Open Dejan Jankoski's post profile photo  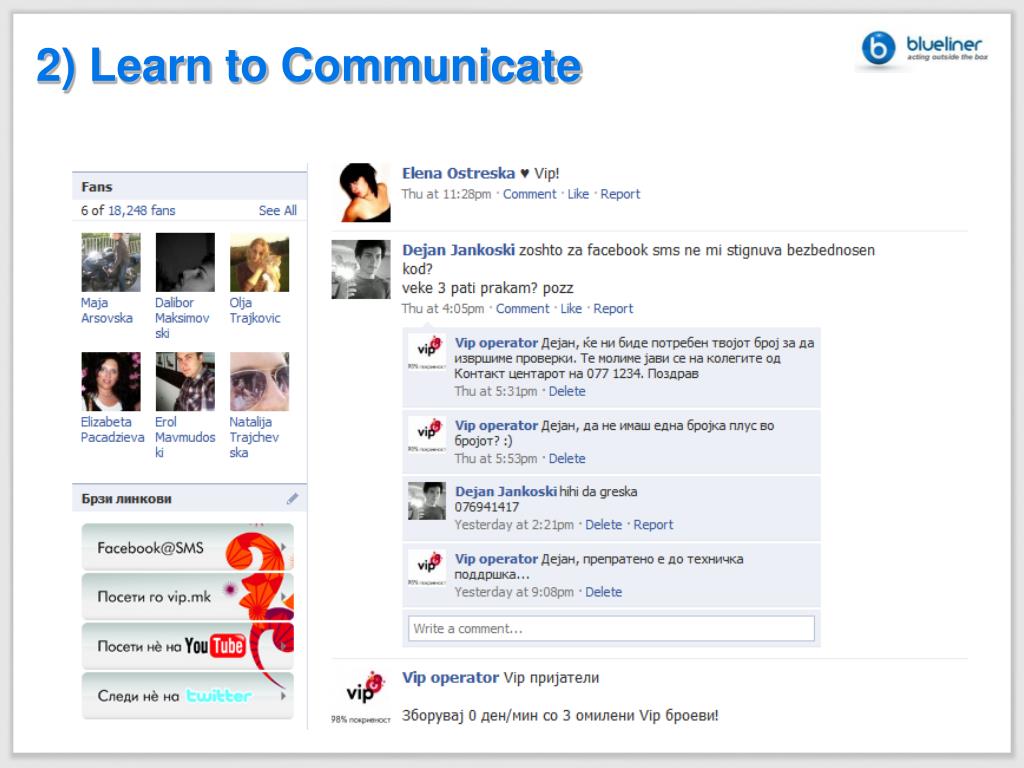click(x=361, y=270)
